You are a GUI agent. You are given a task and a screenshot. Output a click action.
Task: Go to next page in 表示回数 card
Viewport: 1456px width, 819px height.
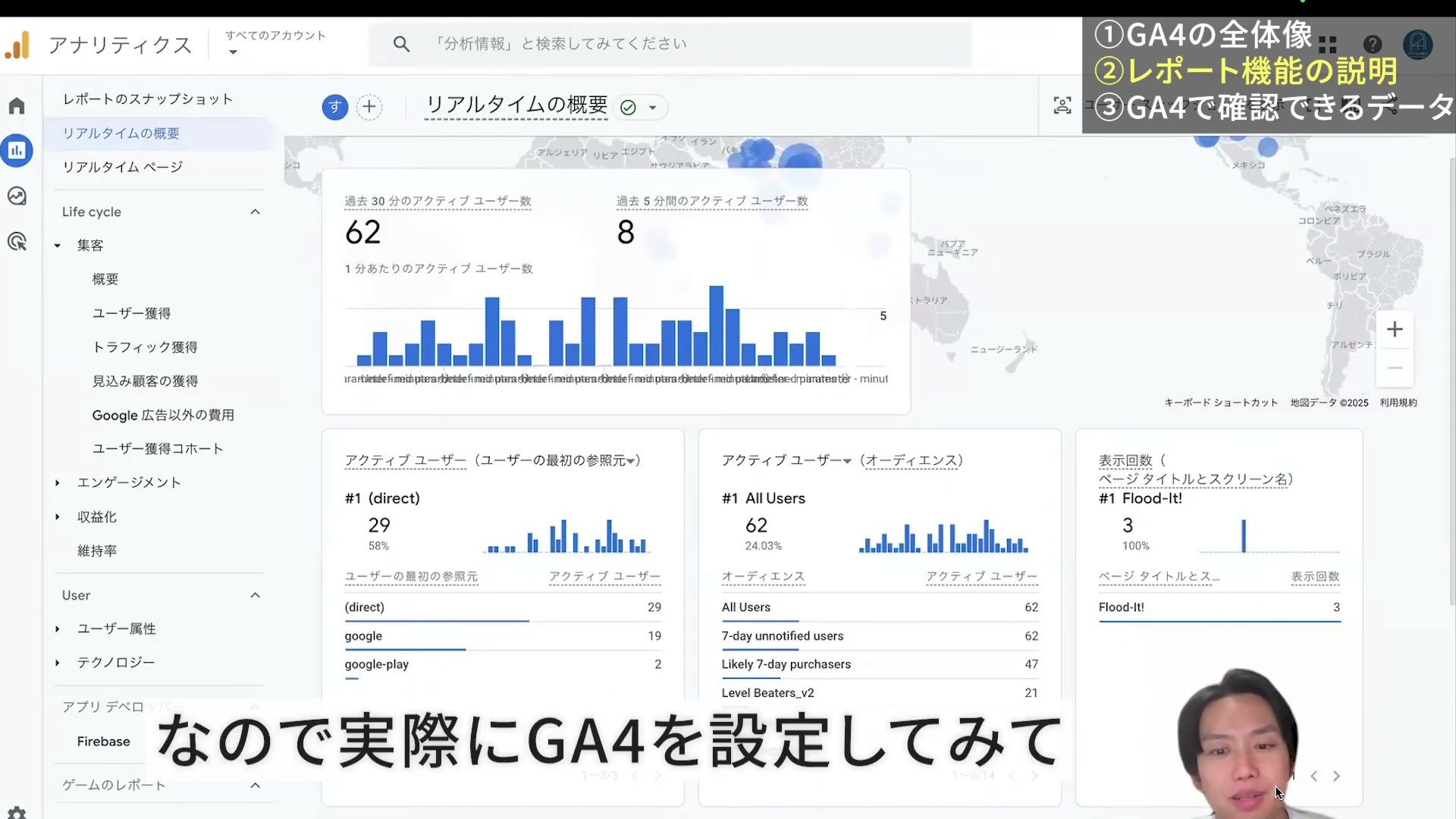coord(1336,777)
